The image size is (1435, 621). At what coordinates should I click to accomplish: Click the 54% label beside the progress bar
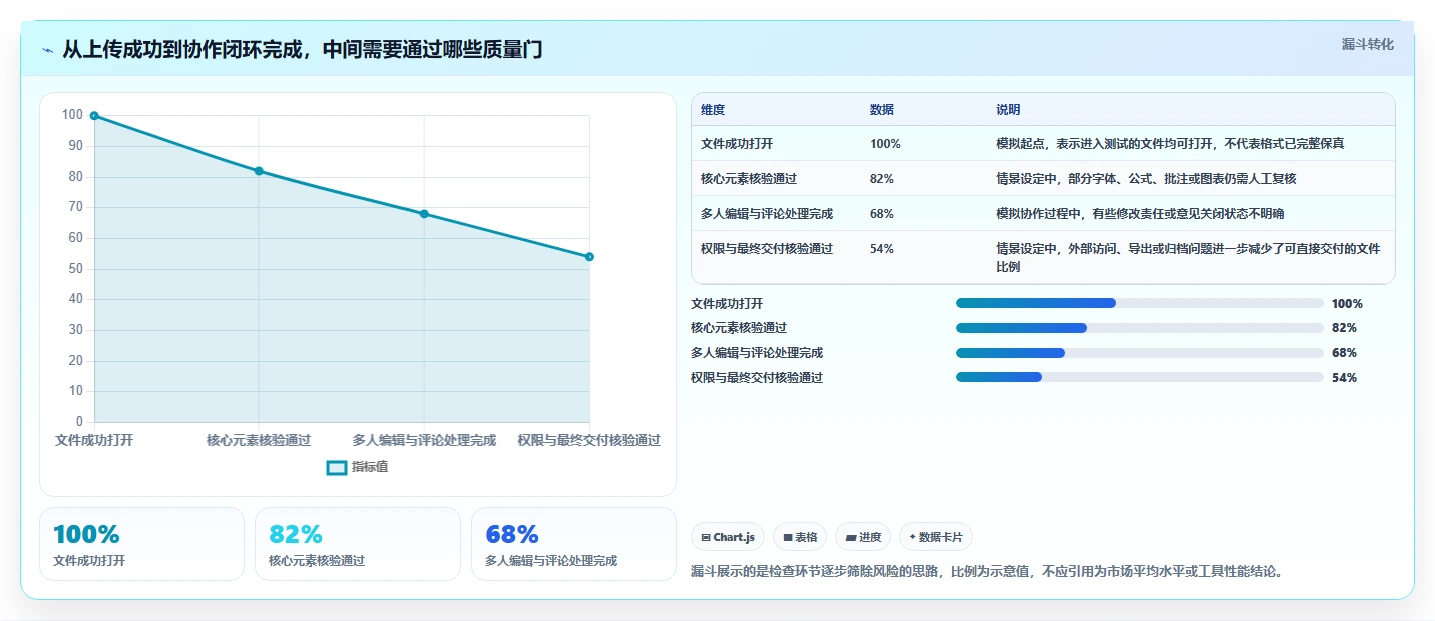(x=1344, y=378)
